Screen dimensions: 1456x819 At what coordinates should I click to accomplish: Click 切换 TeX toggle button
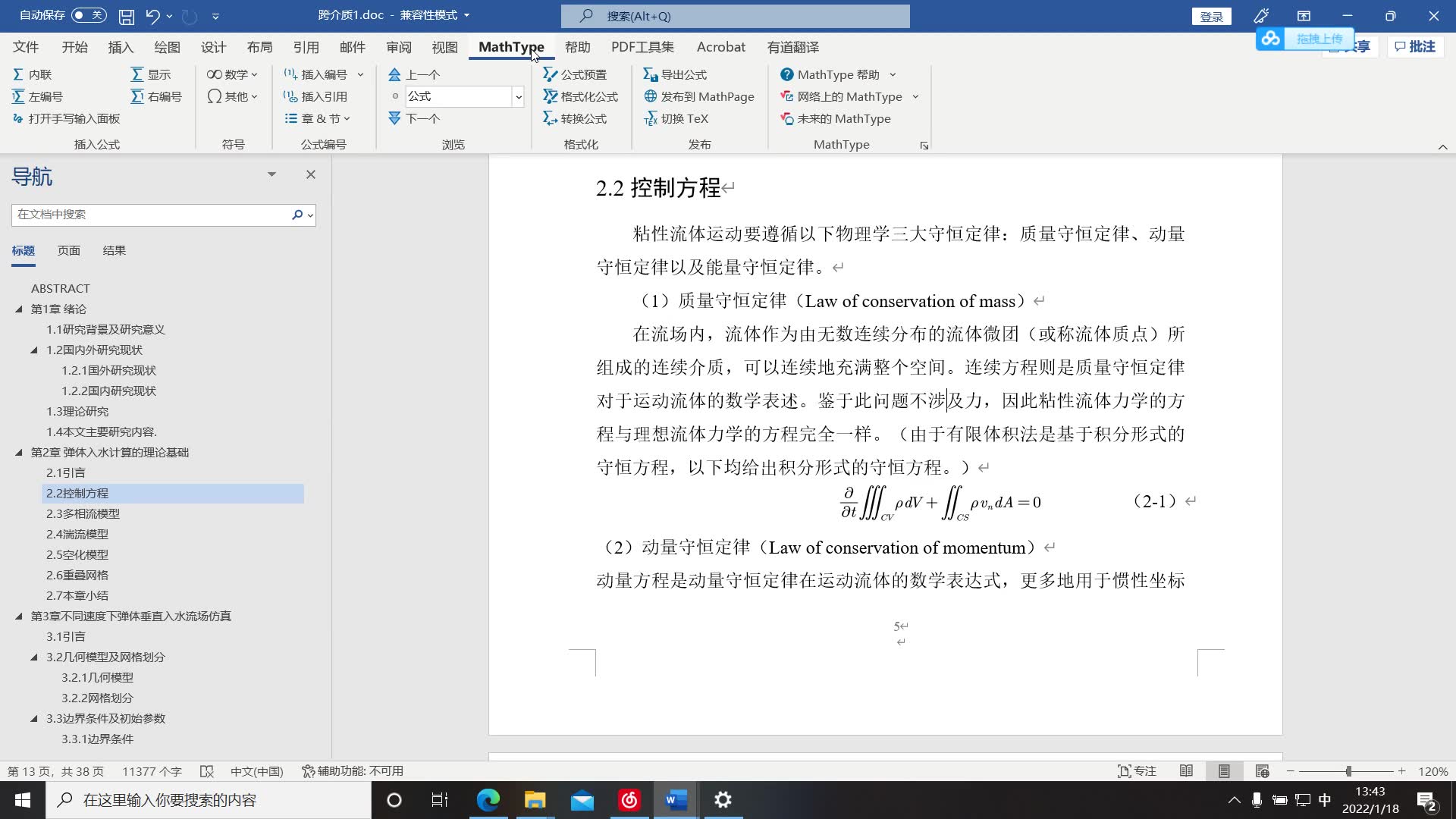676,118
